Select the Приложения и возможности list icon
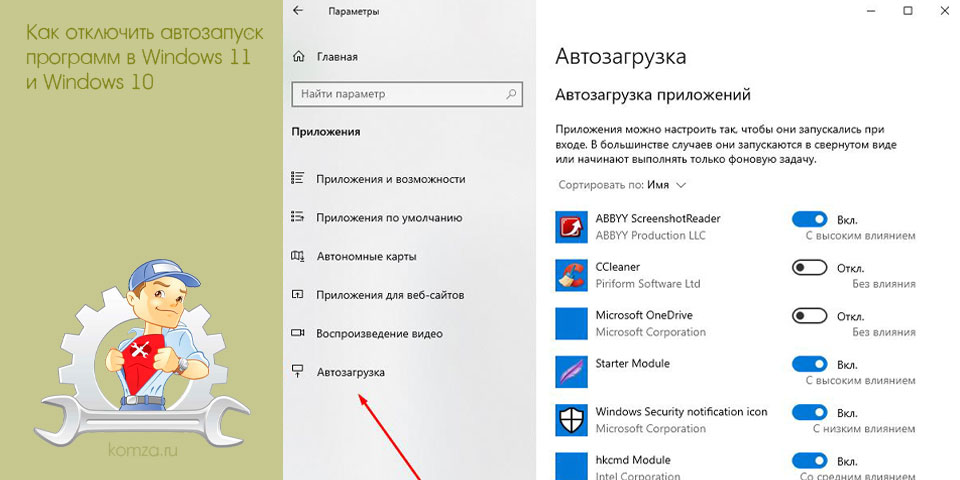The height and width of the screenshot is (480, 960). pyautogui.click(x=298, y=178)
